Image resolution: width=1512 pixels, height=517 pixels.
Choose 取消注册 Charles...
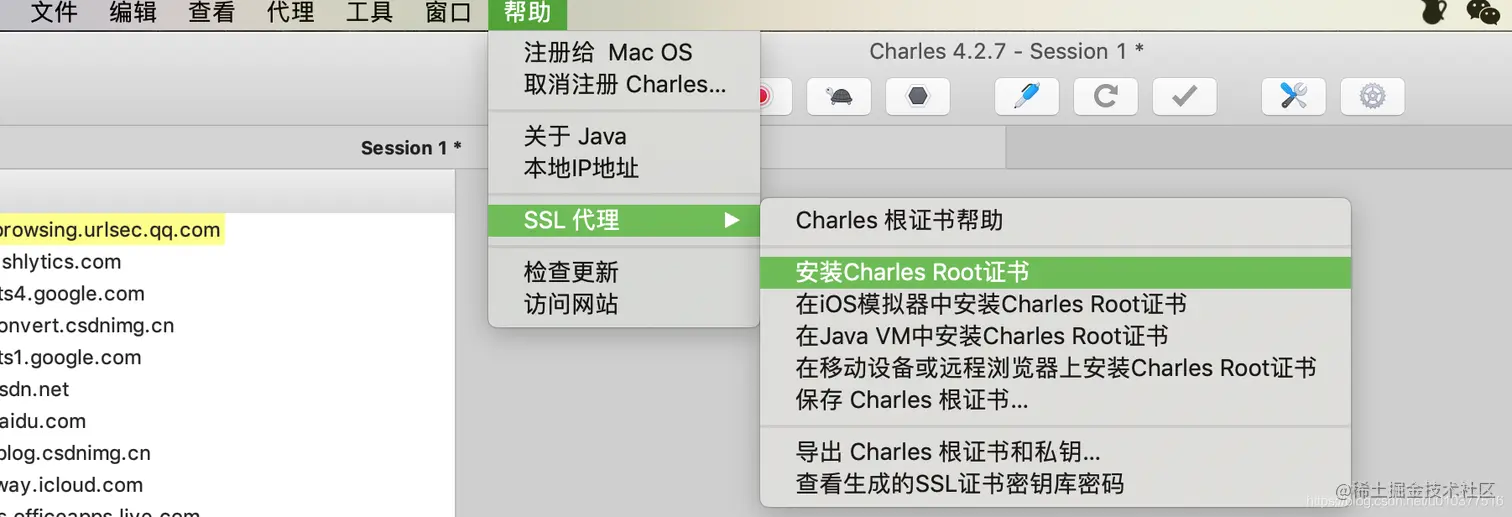pos(624,84)
